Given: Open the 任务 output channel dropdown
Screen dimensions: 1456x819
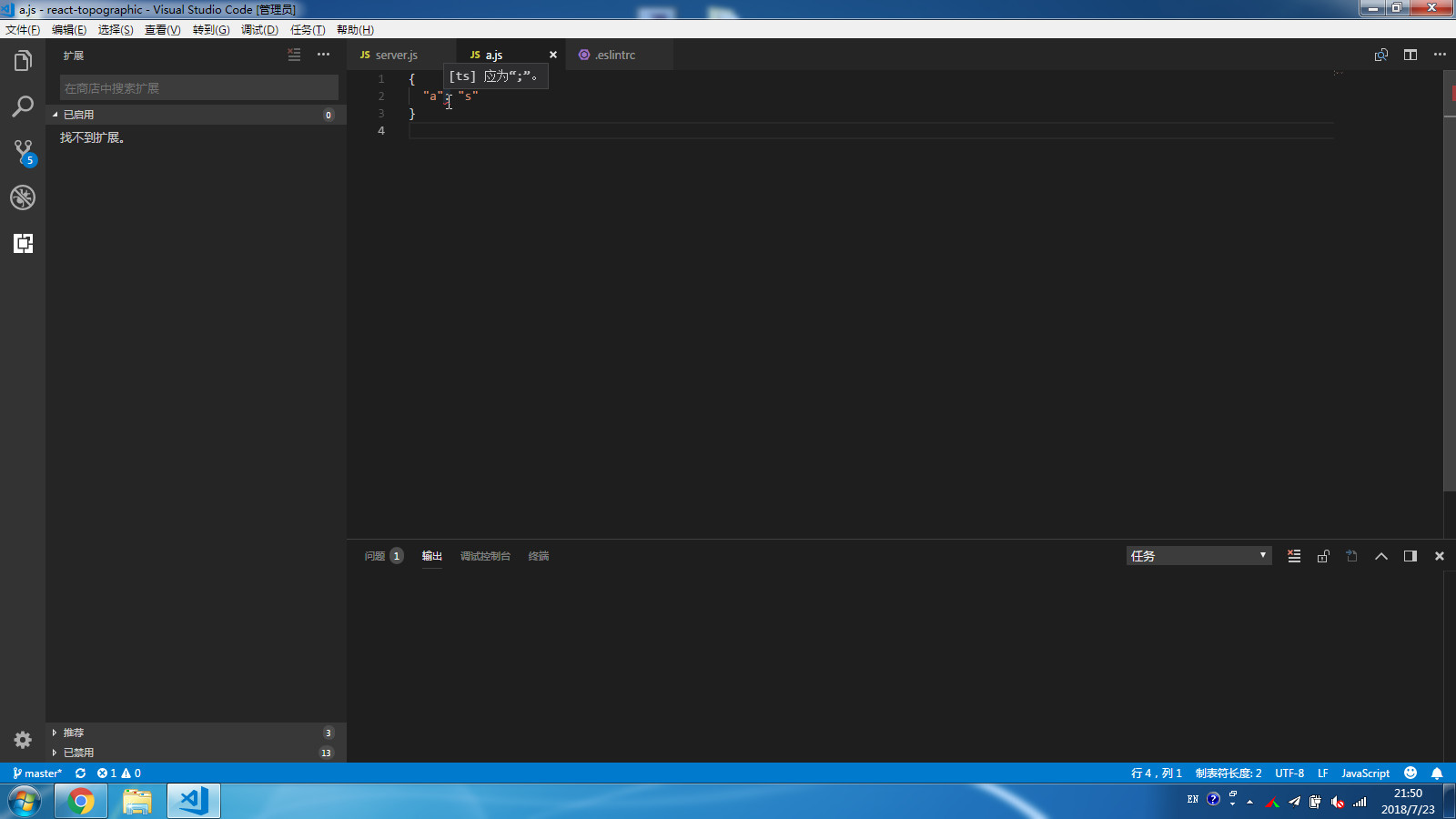Looking at the screenshot, I should click(x=1198, y=555).
